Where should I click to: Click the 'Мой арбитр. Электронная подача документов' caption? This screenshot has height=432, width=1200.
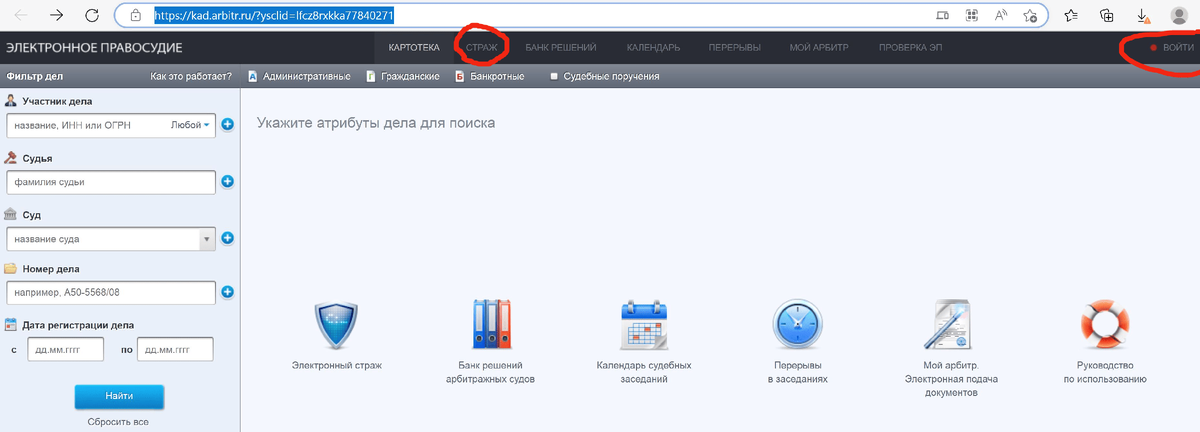click(951, 380)
